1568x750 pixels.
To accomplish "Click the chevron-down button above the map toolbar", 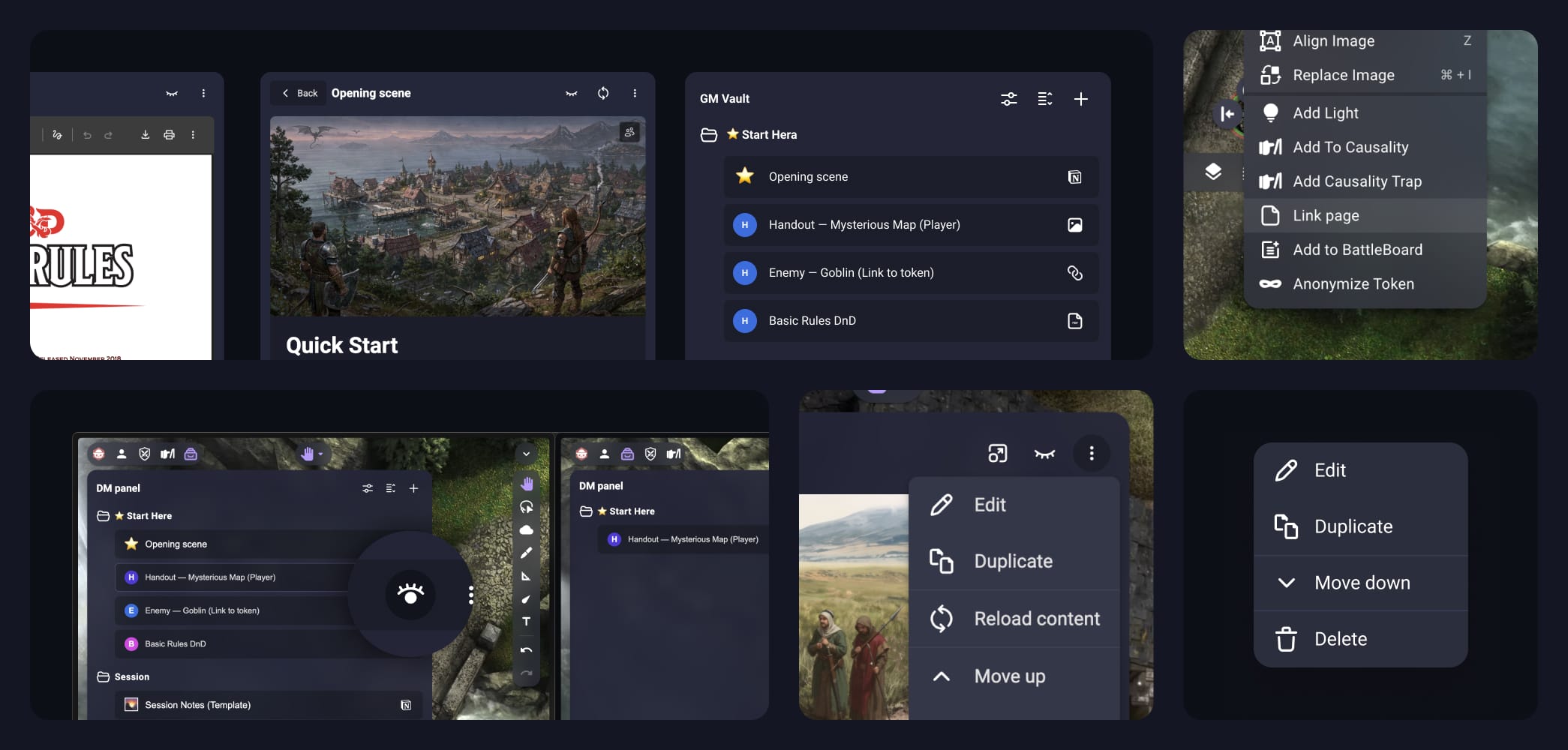I will [527, 454].
